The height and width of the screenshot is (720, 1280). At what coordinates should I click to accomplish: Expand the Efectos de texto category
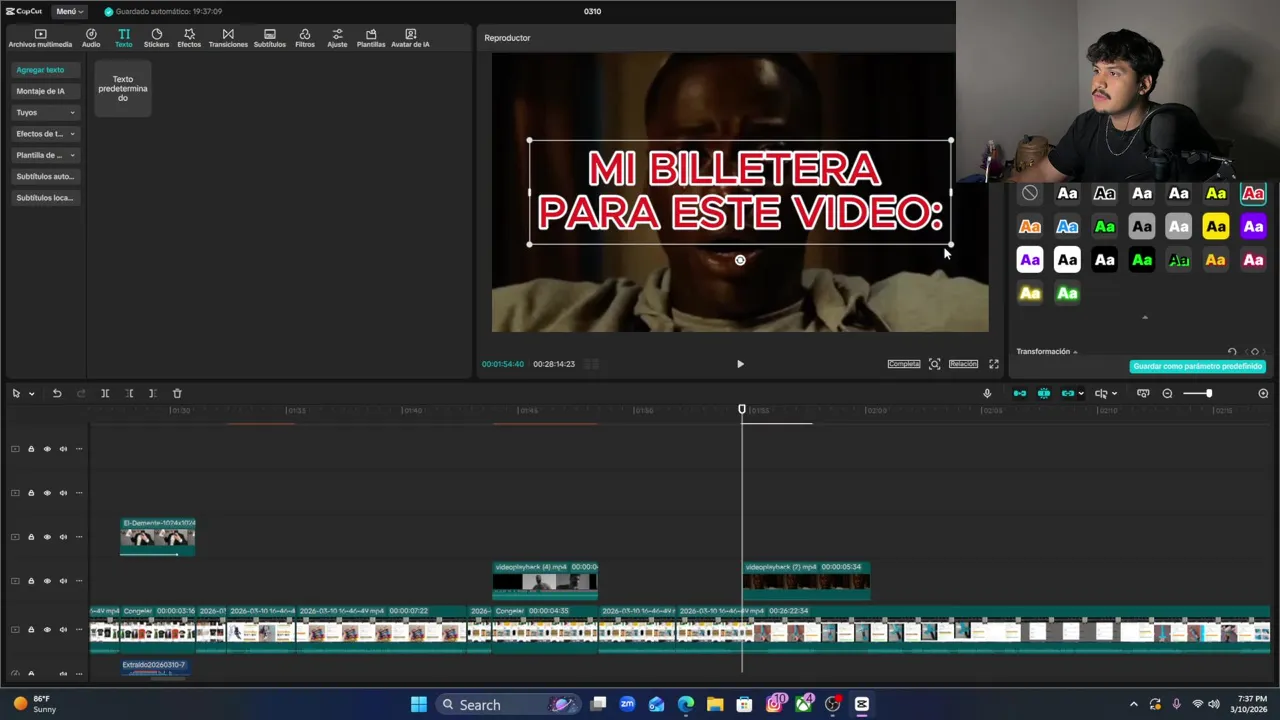(46, 133)
